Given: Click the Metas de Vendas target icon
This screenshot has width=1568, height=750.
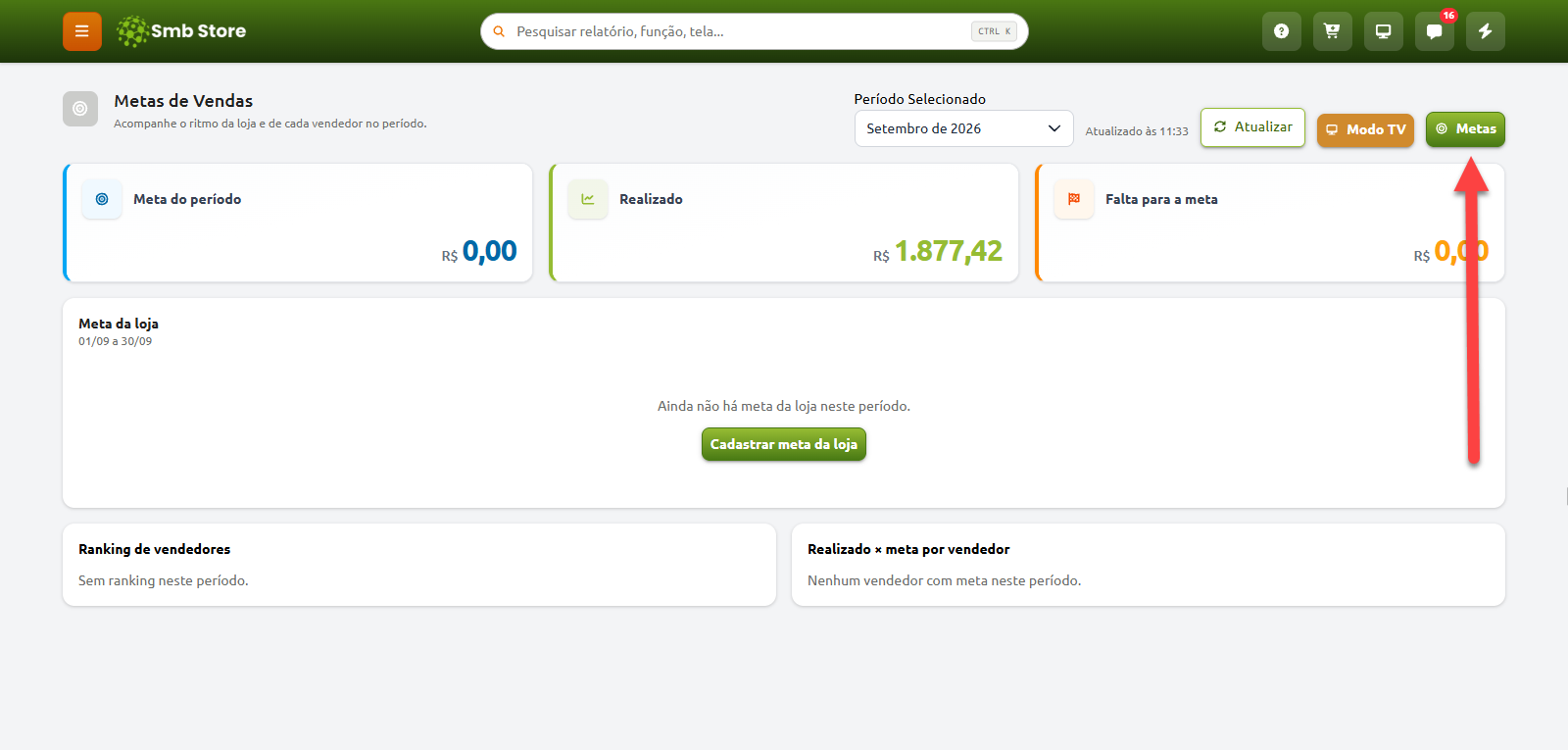Looking at the screenshot, I should tap(80, 109).
